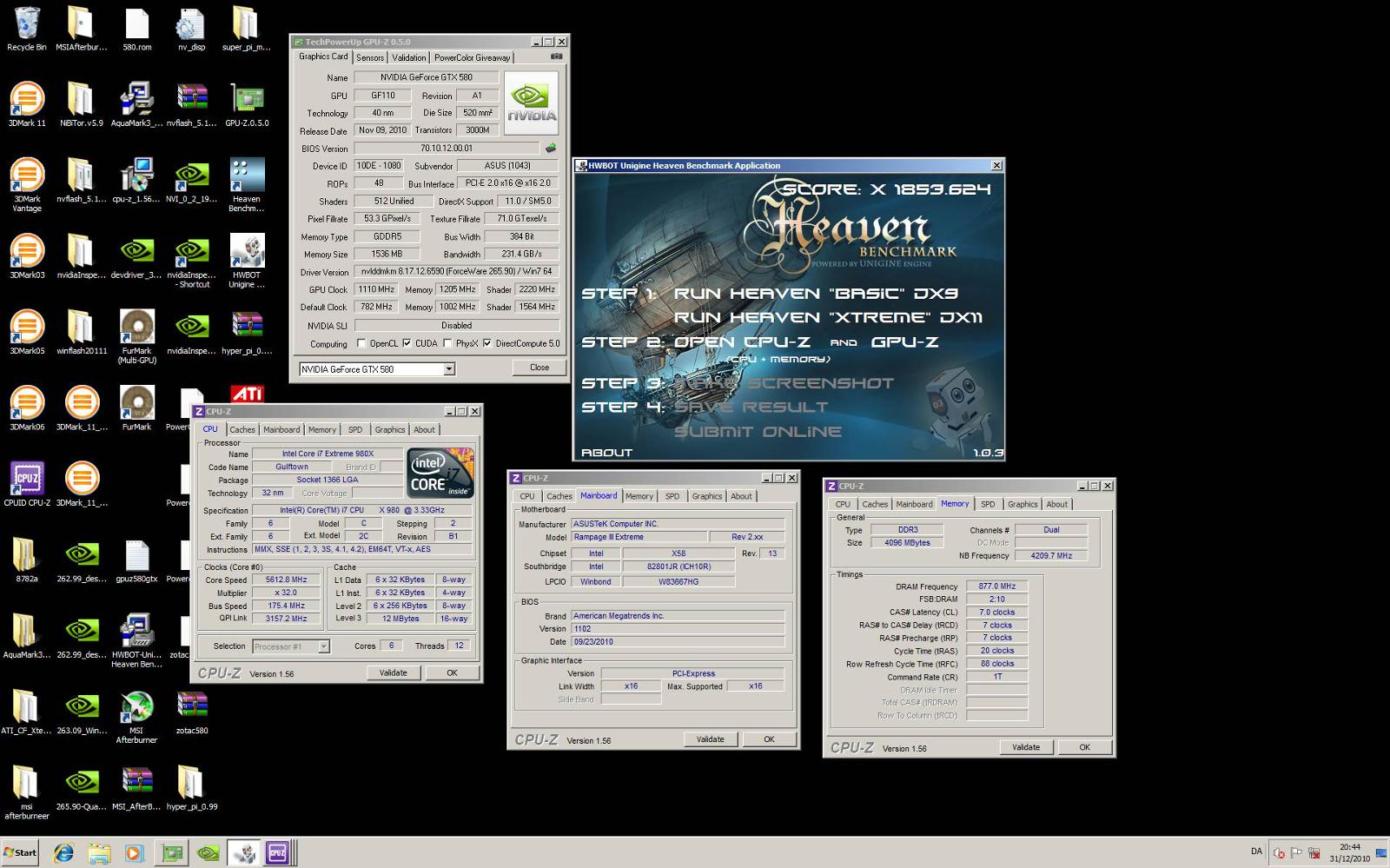Click OK in CPU-Z memory window

[1084, 747]
